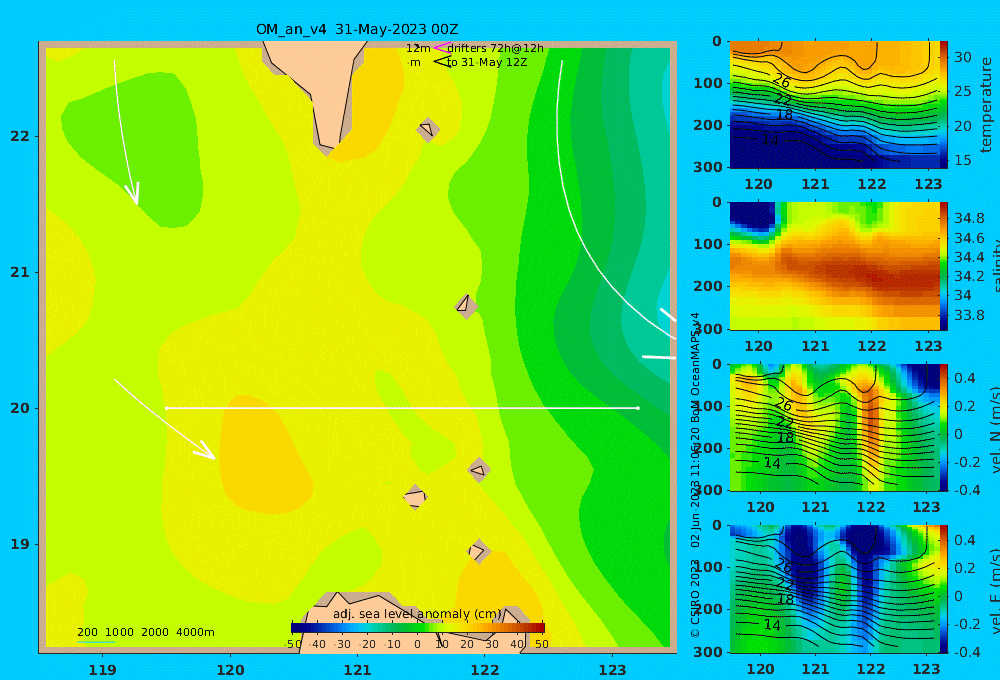
Task: Click the northernmost small island marker near 22N
Action: (x=427, y=129)
